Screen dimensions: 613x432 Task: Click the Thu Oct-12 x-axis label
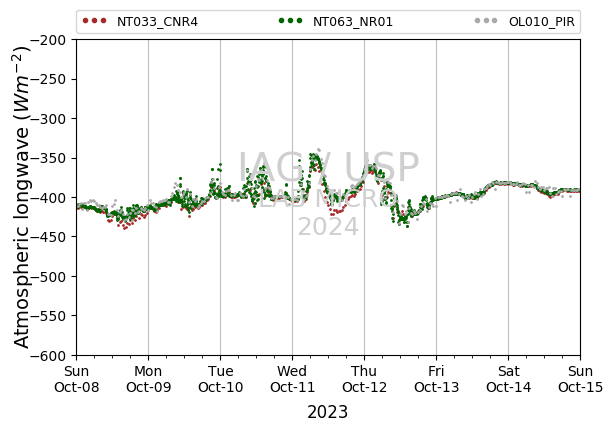[364, 379]
